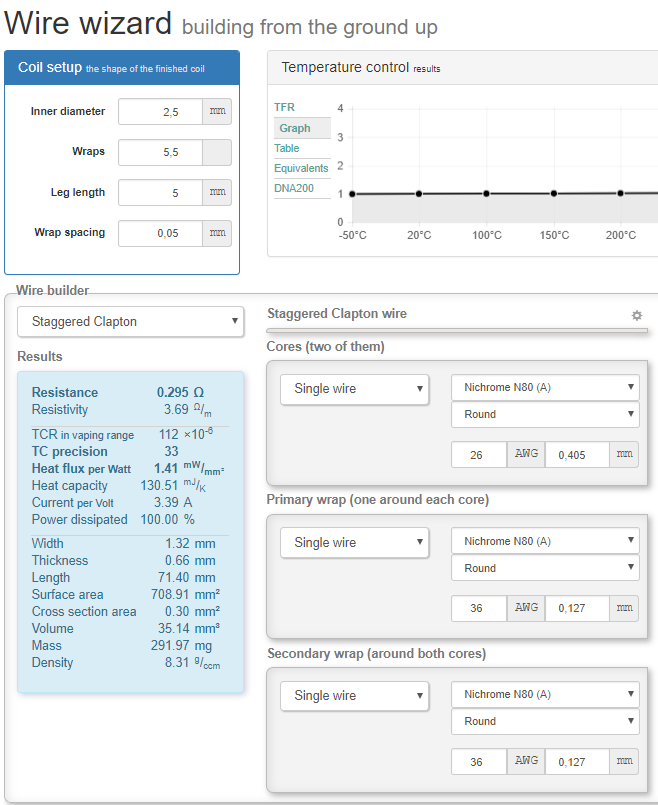Viewport: 658px width, 805px height.
Task: Click the Primary wrap diameter mm field
Action: tap(578, 608)
